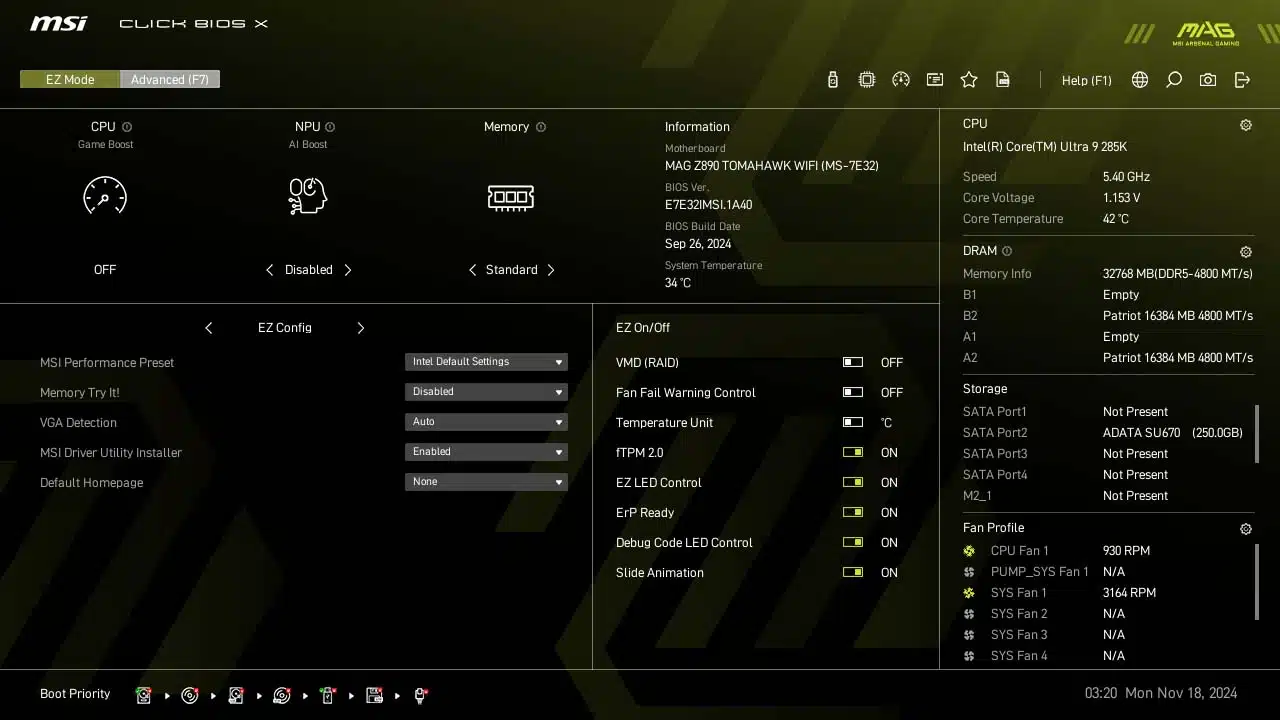Select the last network boot device icon

tap(420, 695)
